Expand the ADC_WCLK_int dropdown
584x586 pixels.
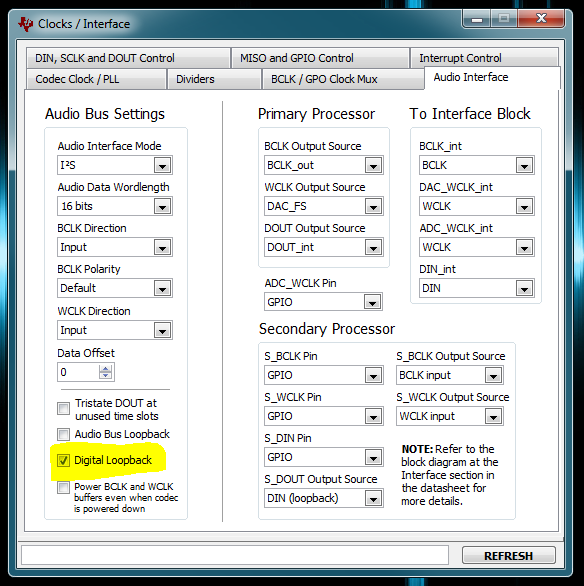tap(476, 247)
